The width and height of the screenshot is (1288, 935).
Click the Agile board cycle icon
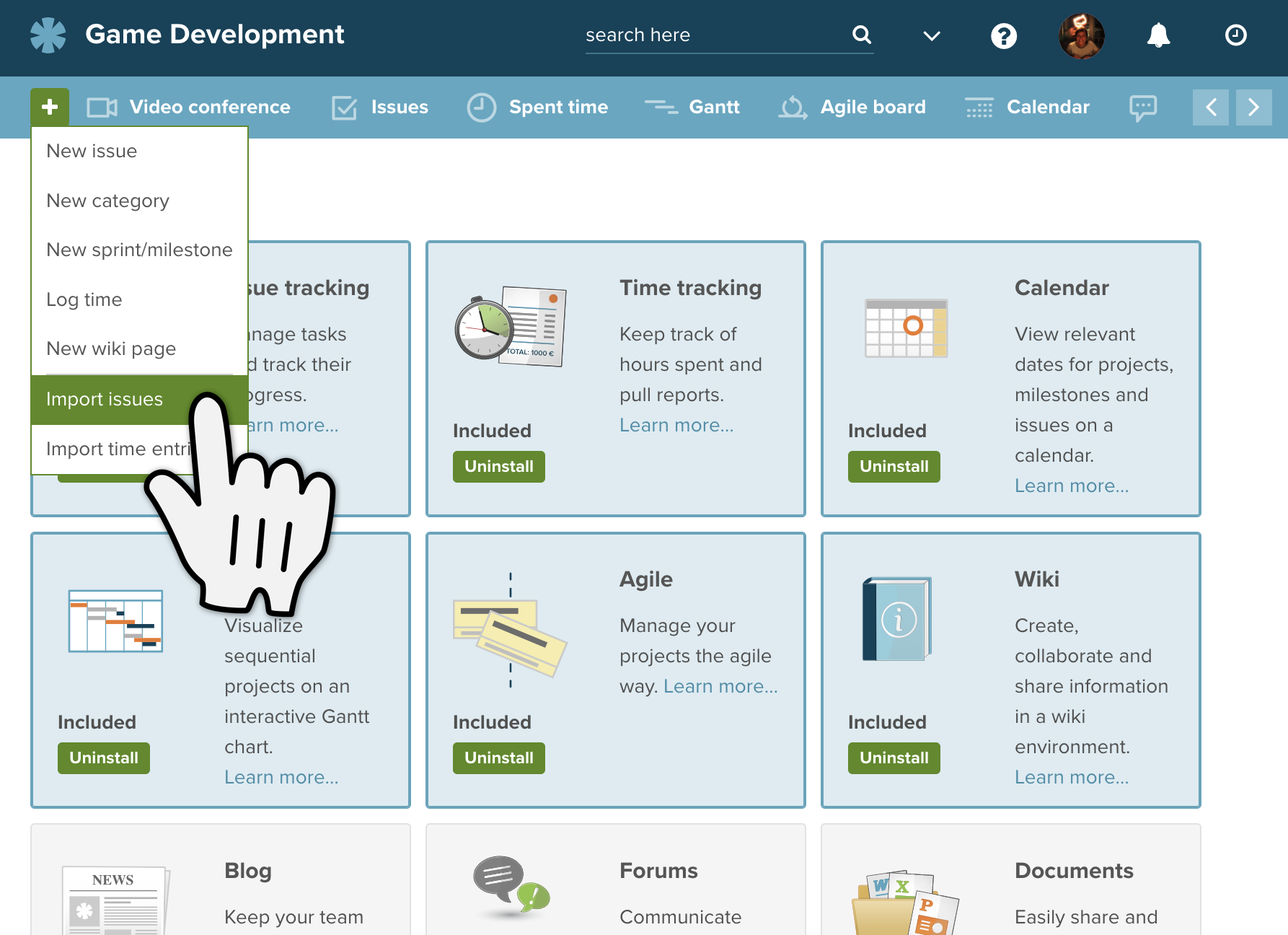click(793, 107)
